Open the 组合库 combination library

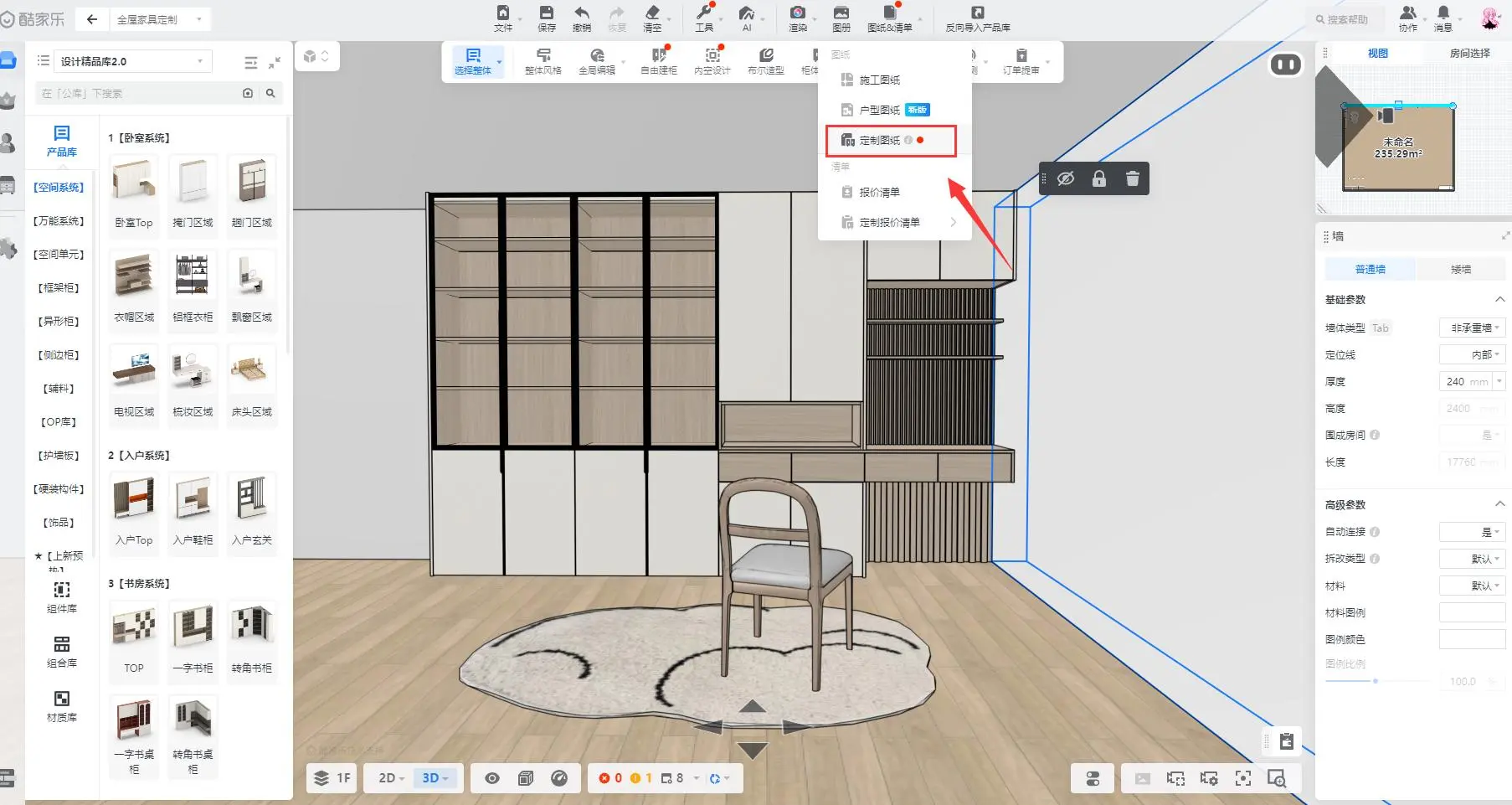(x=62, y=652)
